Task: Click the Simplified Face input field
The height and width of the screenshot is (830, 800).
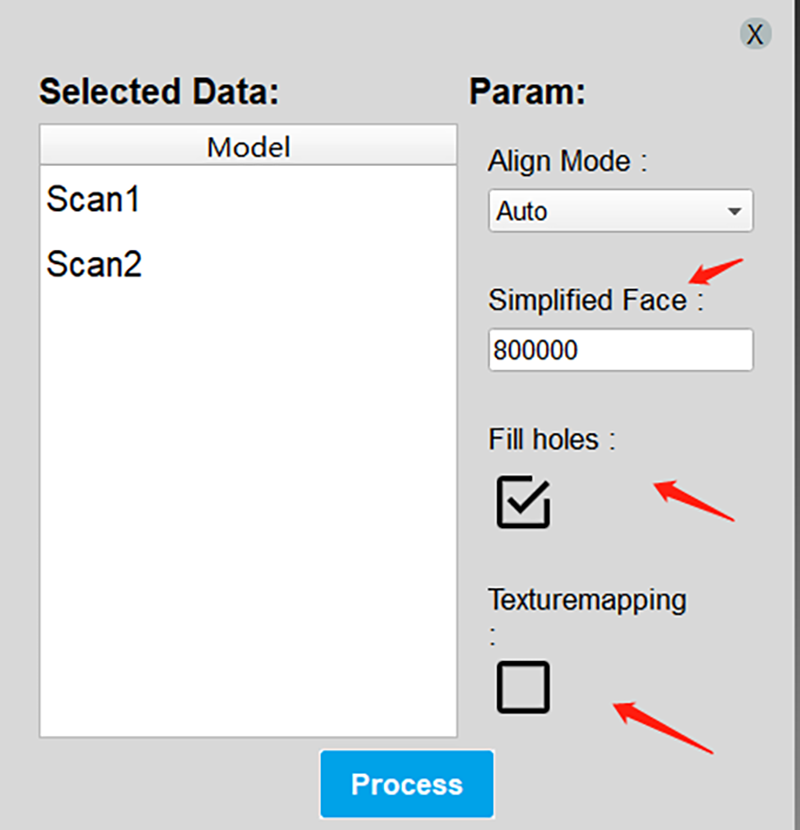Action: click(x=620, y=351)
